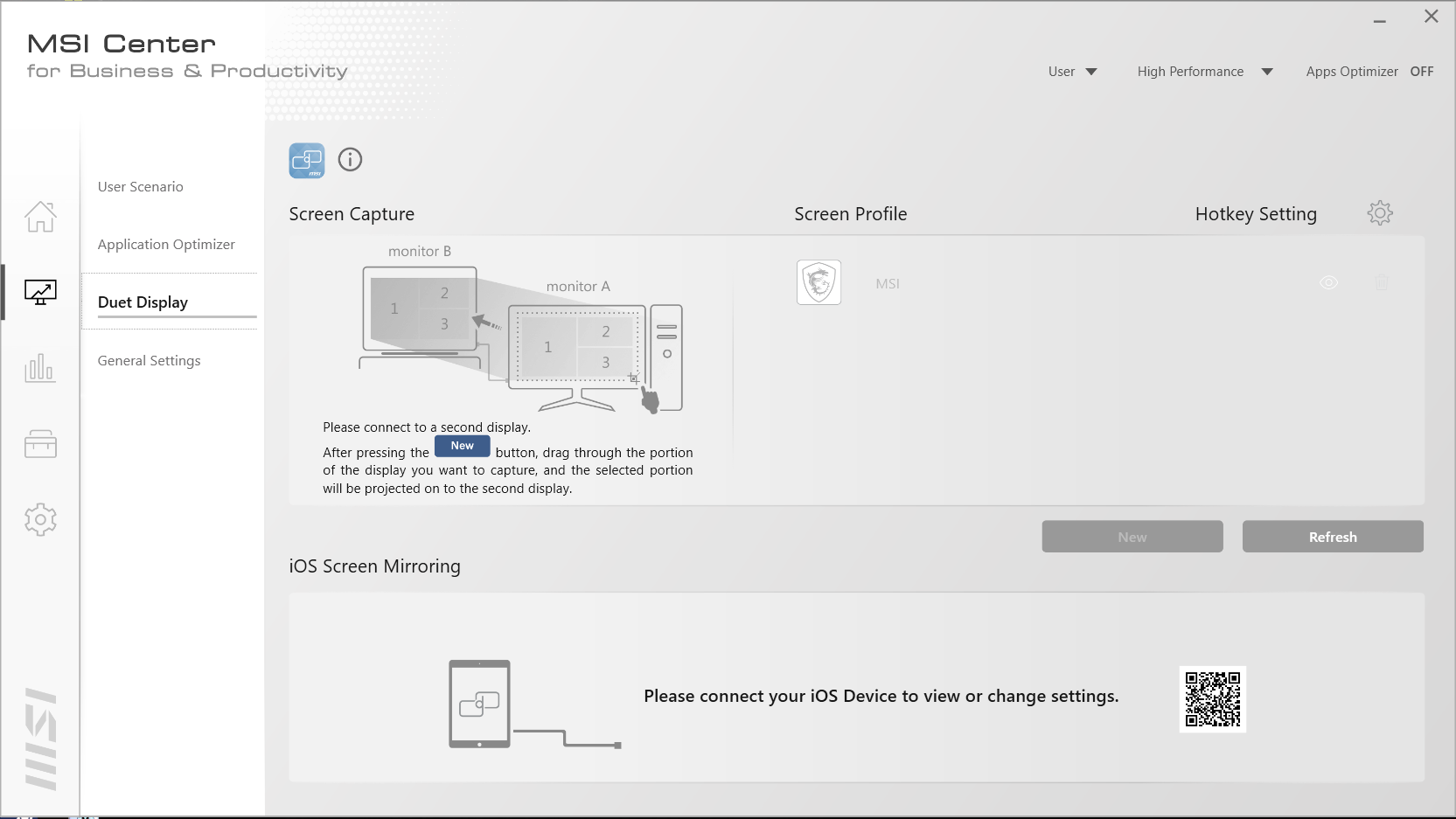
Task: Open the sidebar gear Settings icon
Action: [40, 520]
